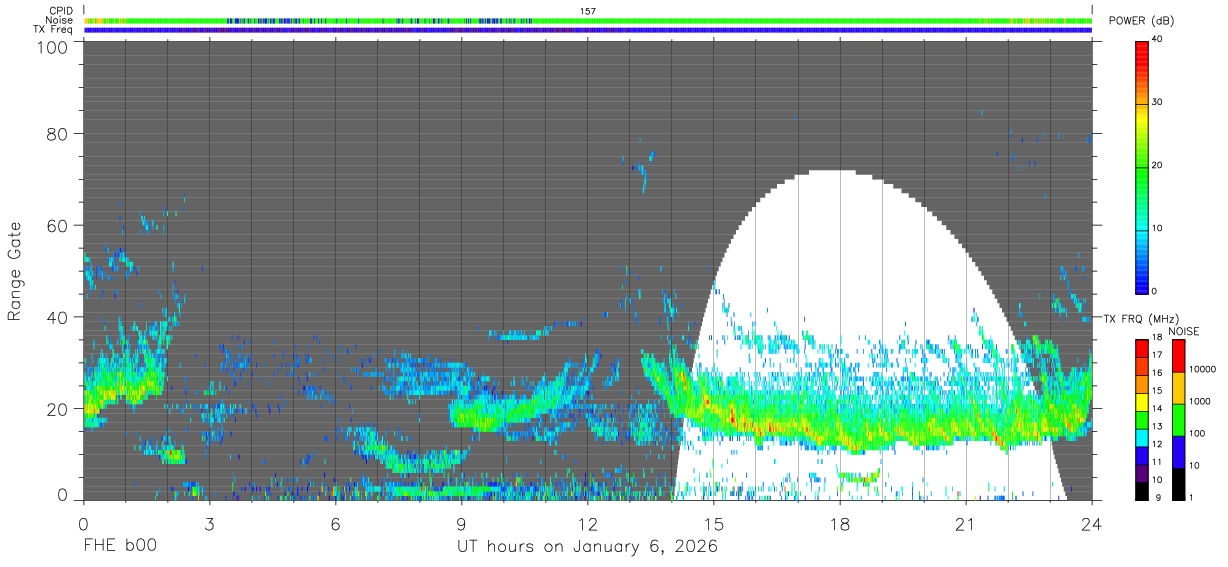
Task: Click UT hour tick label '21'
Action: click(966, 524)
